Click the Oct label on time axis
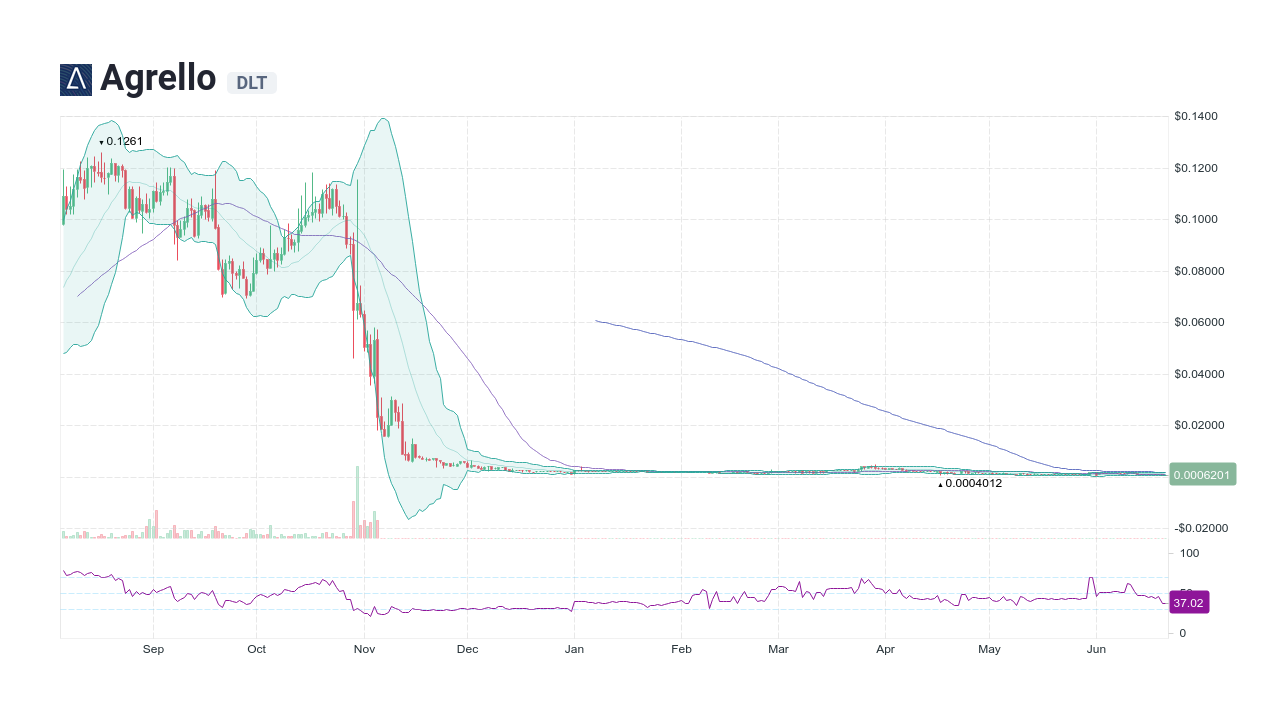The height and width of the screenshot is (720, 1280). click(x=257, y=649)
